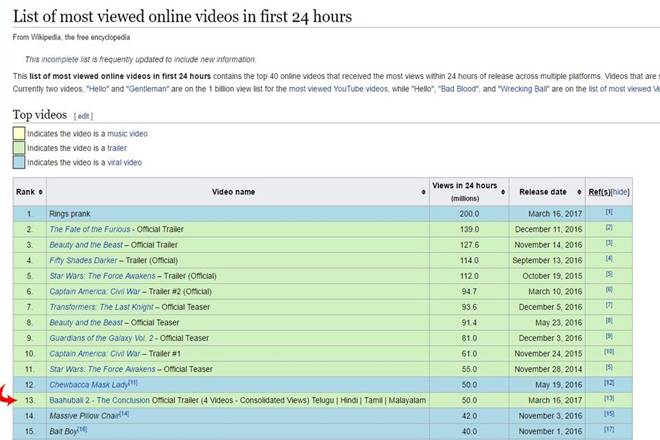Hide the Ref(s) column via hide link
This screenshot has width=660, height=440.
(x=621, y=192)
